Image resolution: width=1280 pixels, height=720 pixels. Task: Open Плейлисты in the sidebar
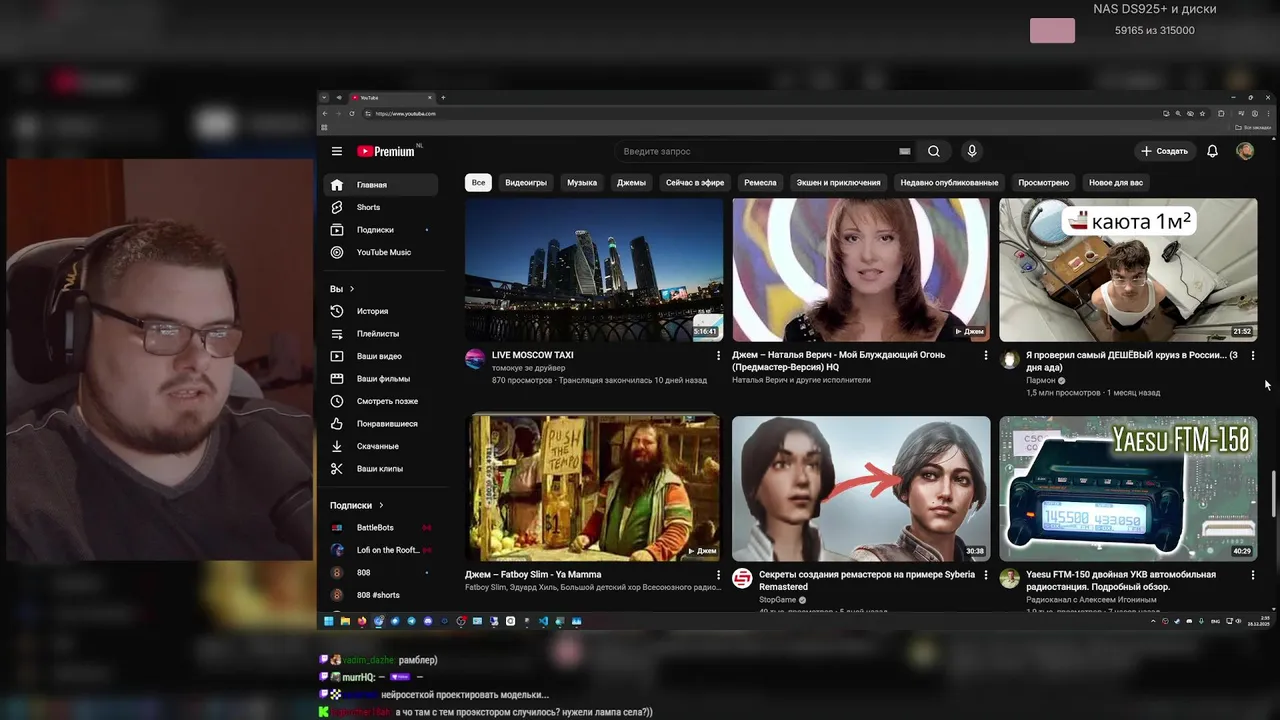[x=381, y=334]
